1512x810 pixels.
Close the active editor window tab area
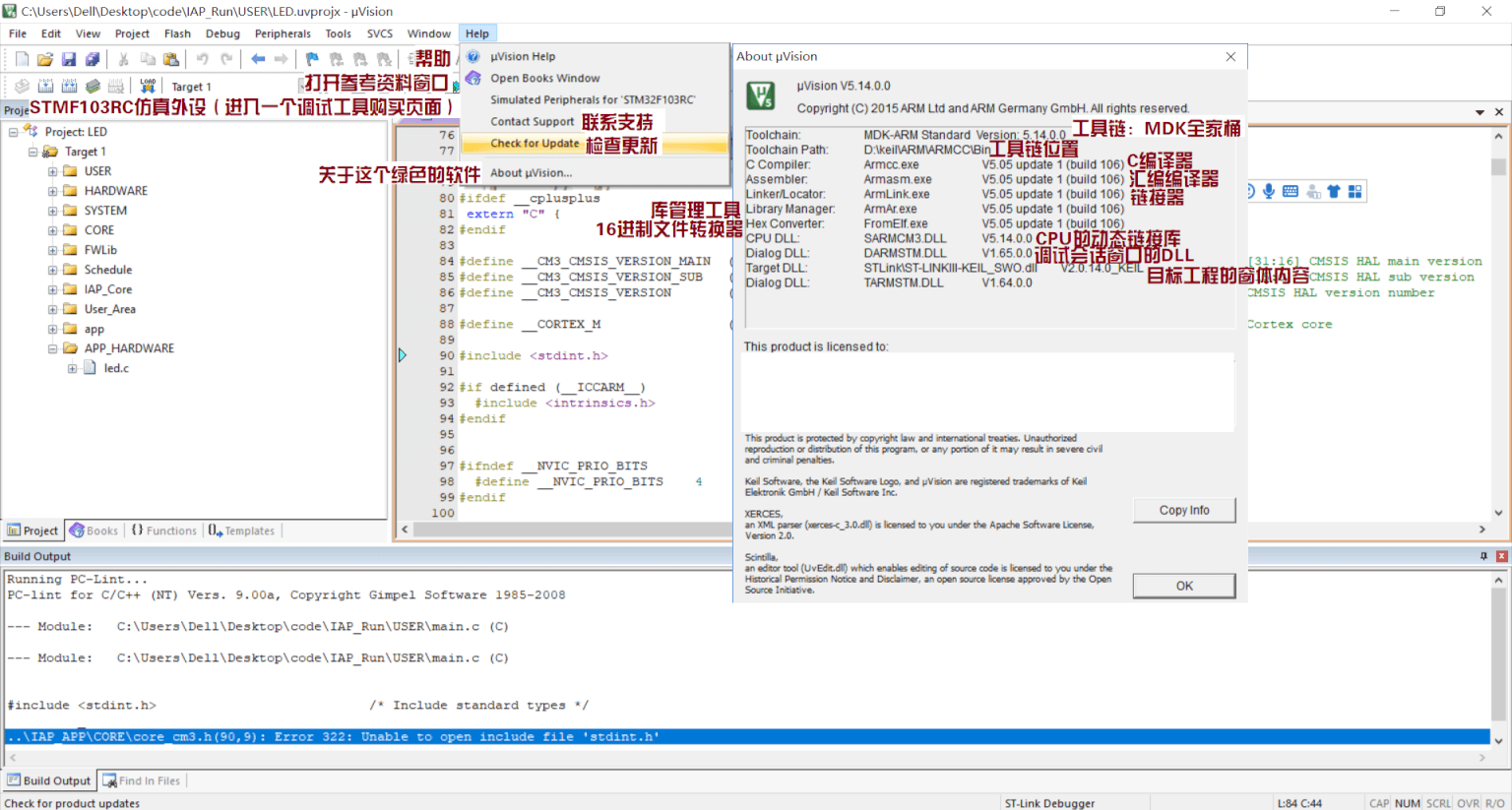[x=1499, y=112]
